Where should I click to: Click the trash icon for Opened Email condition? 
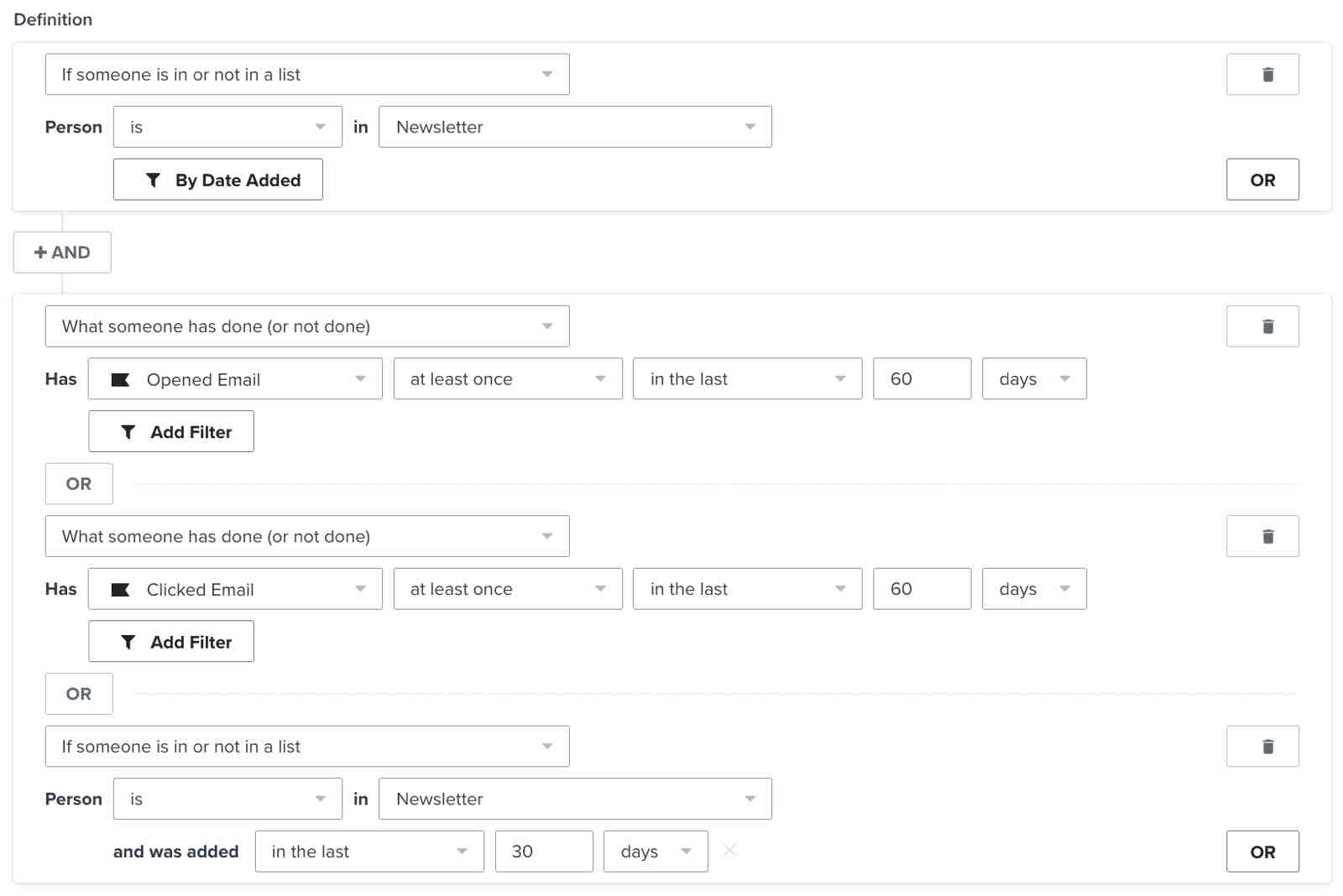(x=1262, y=326)
